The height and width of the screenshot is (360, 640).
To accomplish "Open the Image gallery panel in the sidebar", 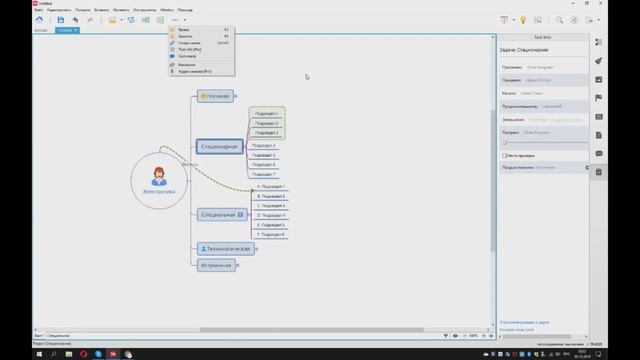I will click(x=599, y=80).
